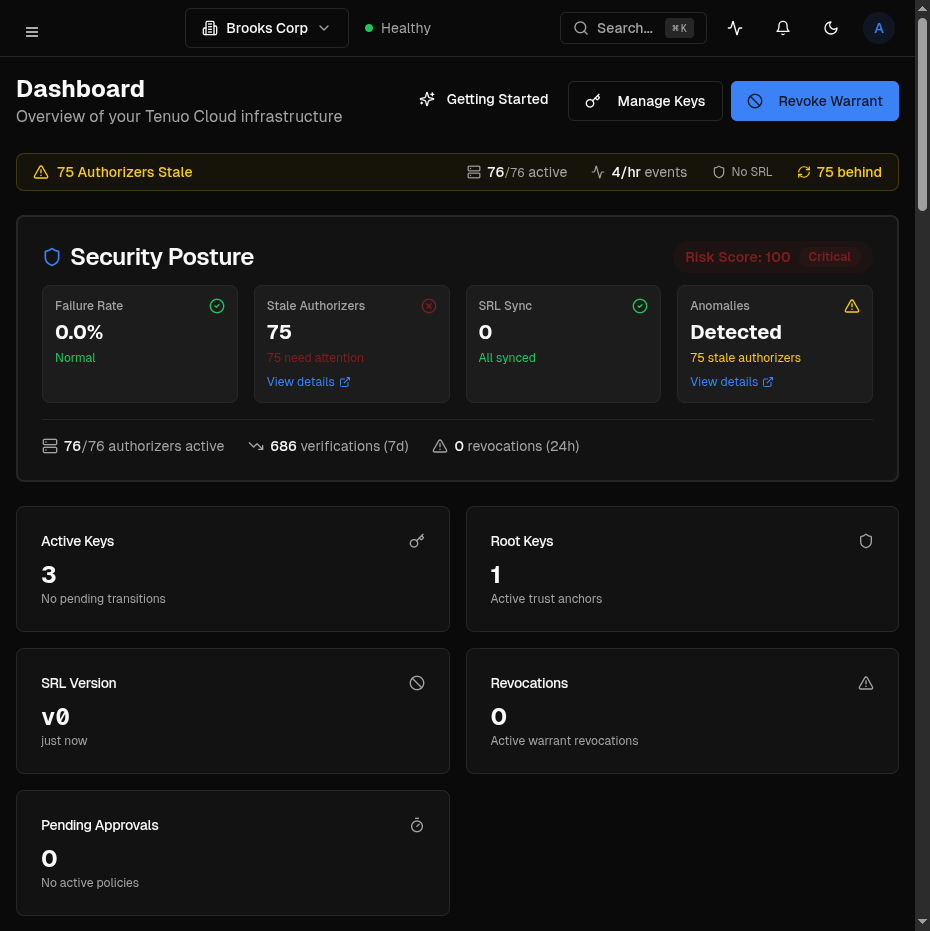Click the Anomalies warning triangle icon
Image resolution: width=930 pixels, height=931 pixels.
tap(852, 306)
